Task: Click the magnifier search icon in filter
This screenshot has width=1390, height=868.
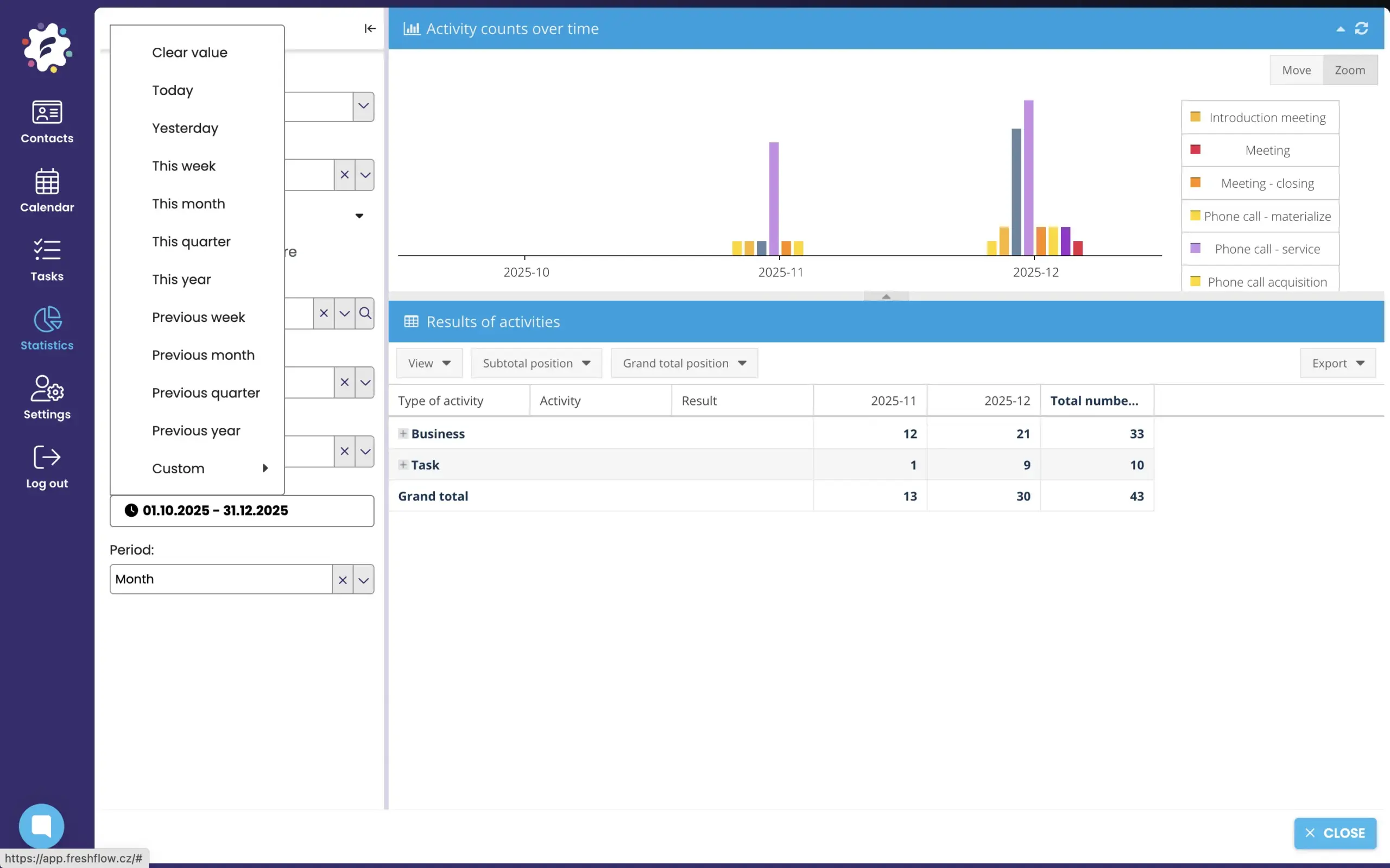Action: [x=365, y=313]
